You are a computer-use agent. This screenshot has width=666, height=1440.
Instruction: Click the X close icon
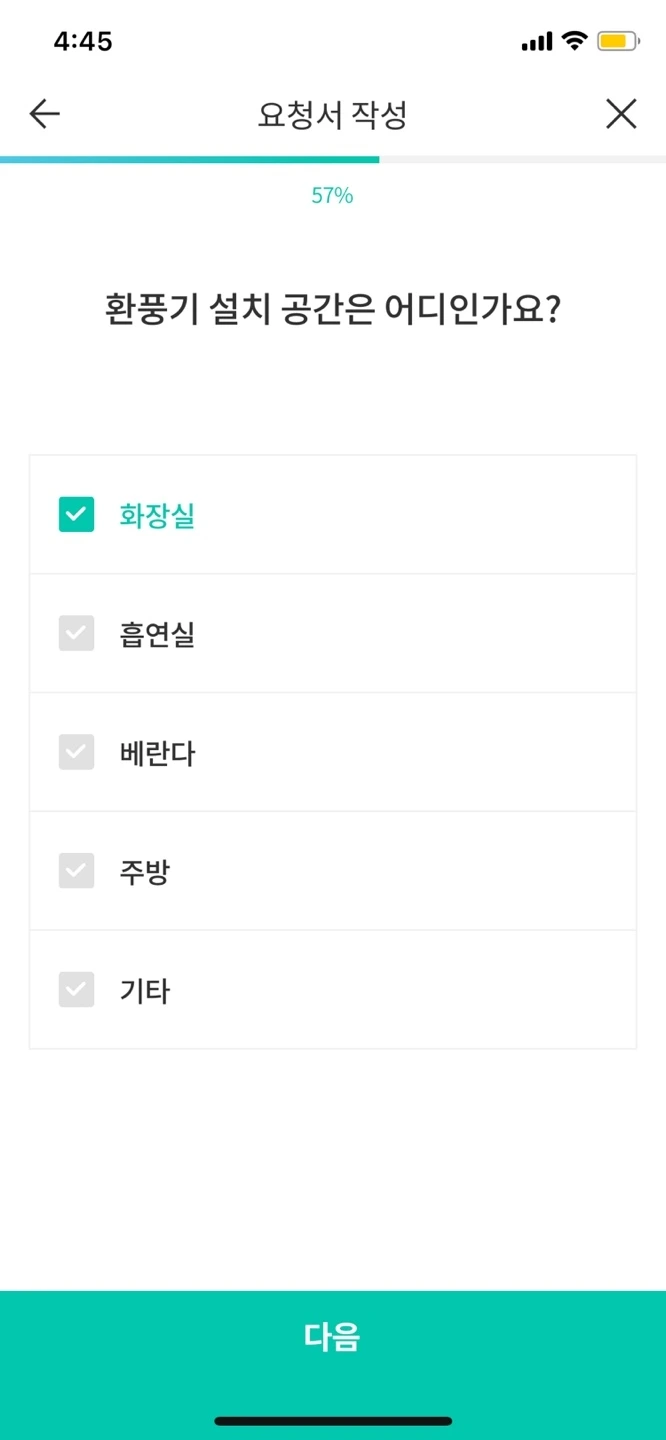621,113
